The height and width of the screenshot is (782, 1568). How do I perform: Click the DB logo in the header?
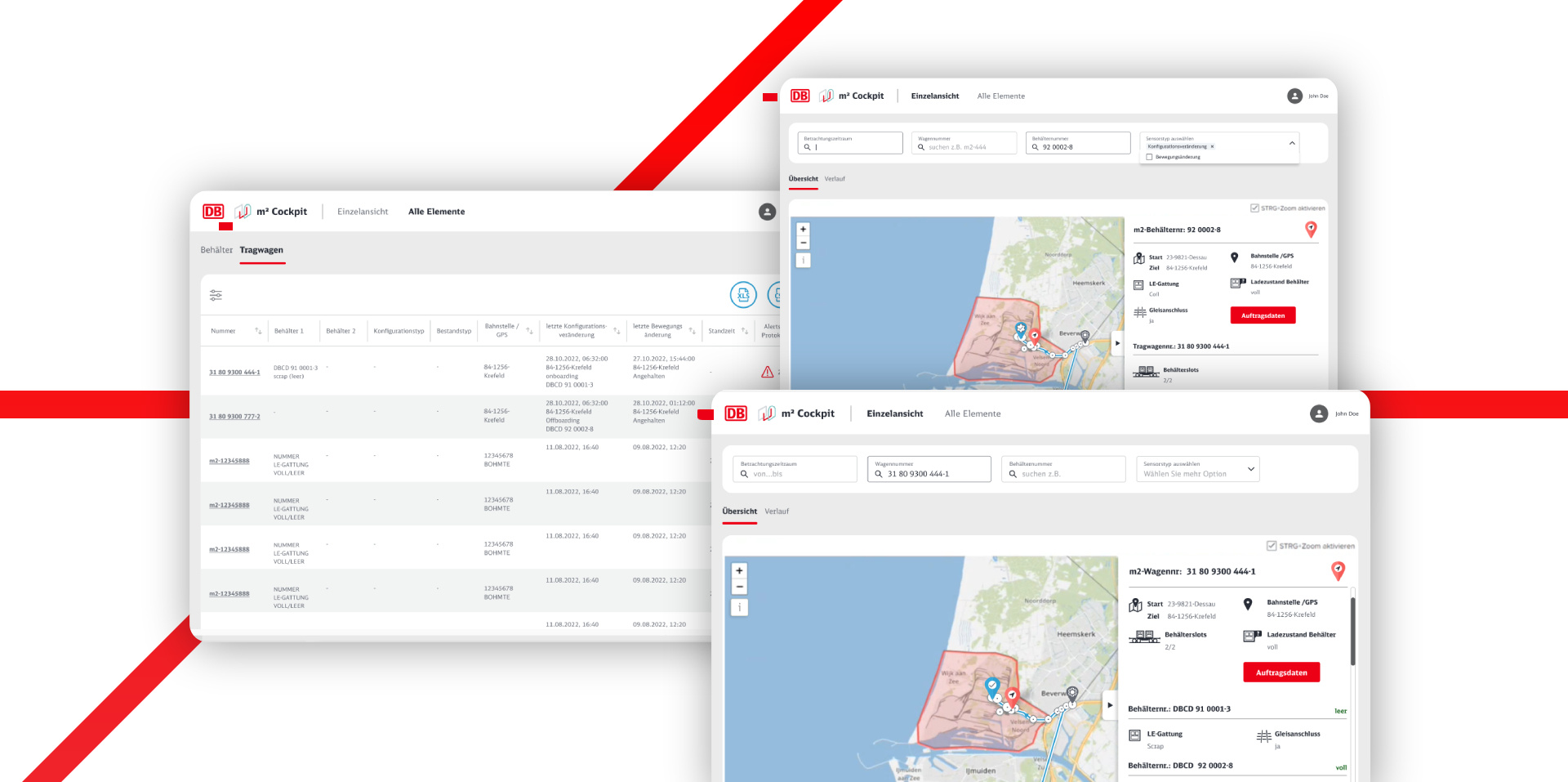[x=734, y=413]
